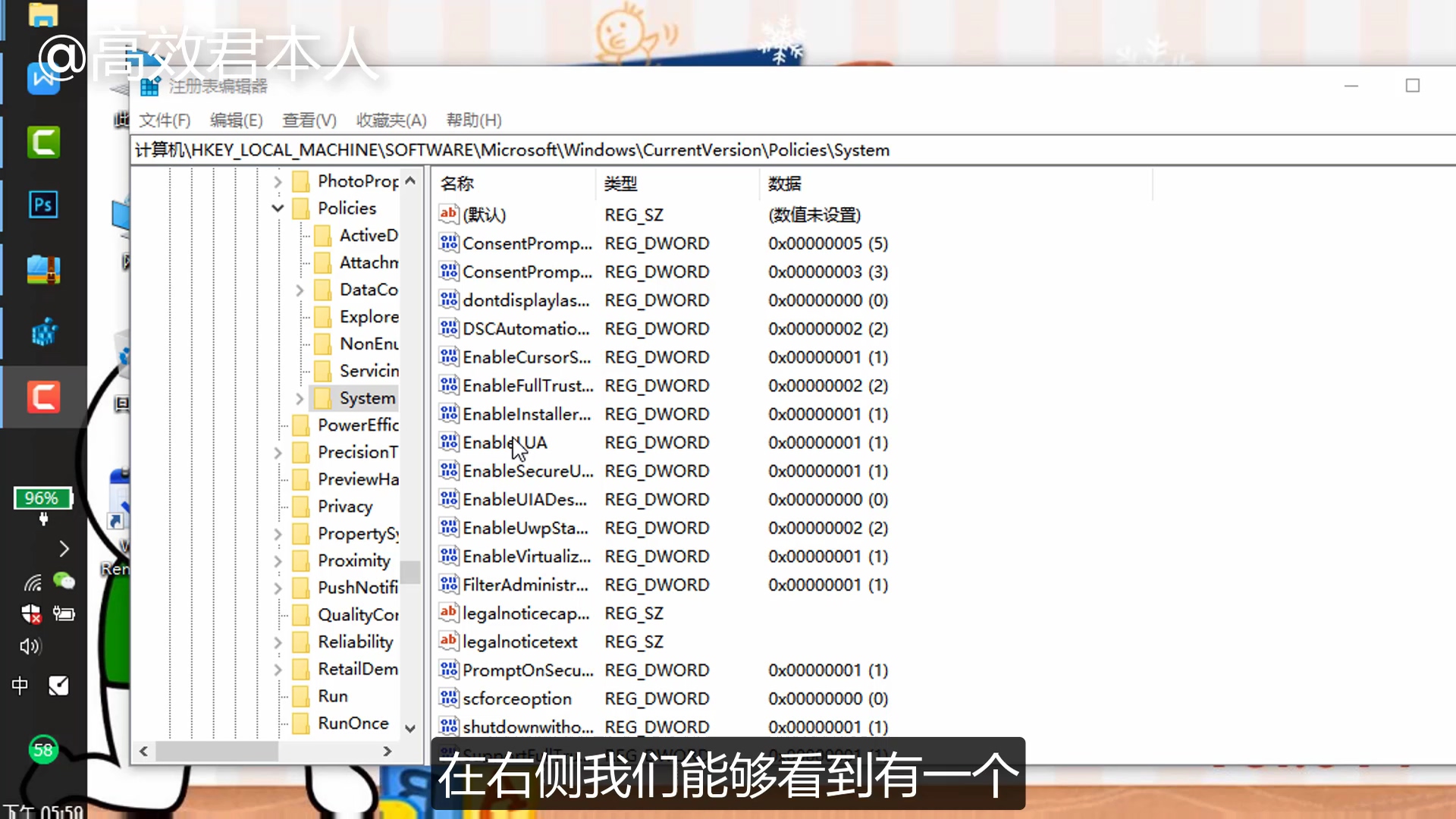The image size is (1456, 819).
Task: Select the Run key in the tree
Action: 332,695
